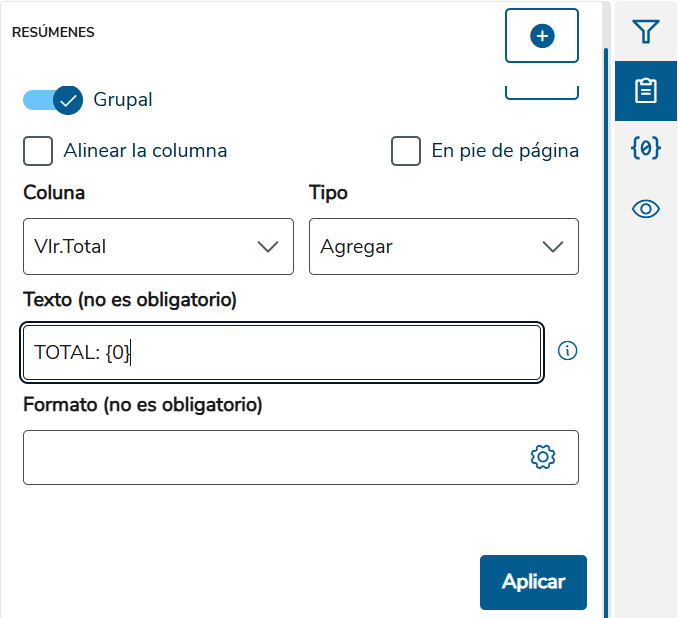Click the Aplicar button

click(x=533, y=582)
